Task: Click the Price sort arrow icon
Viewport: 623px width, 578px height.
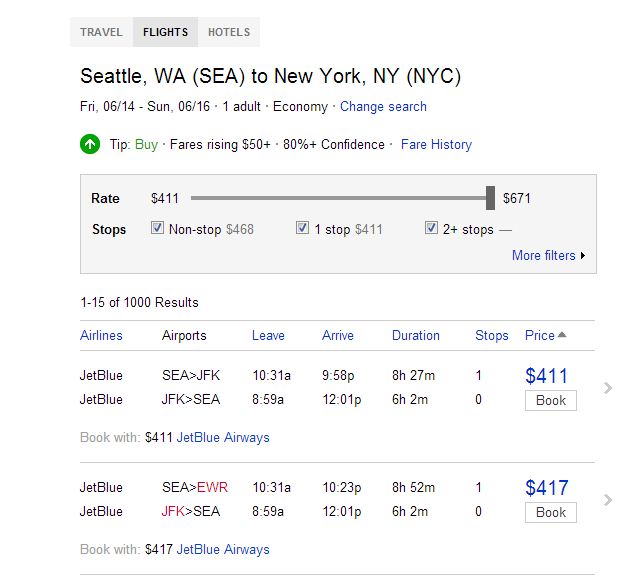Action: [x=562, y=335]
